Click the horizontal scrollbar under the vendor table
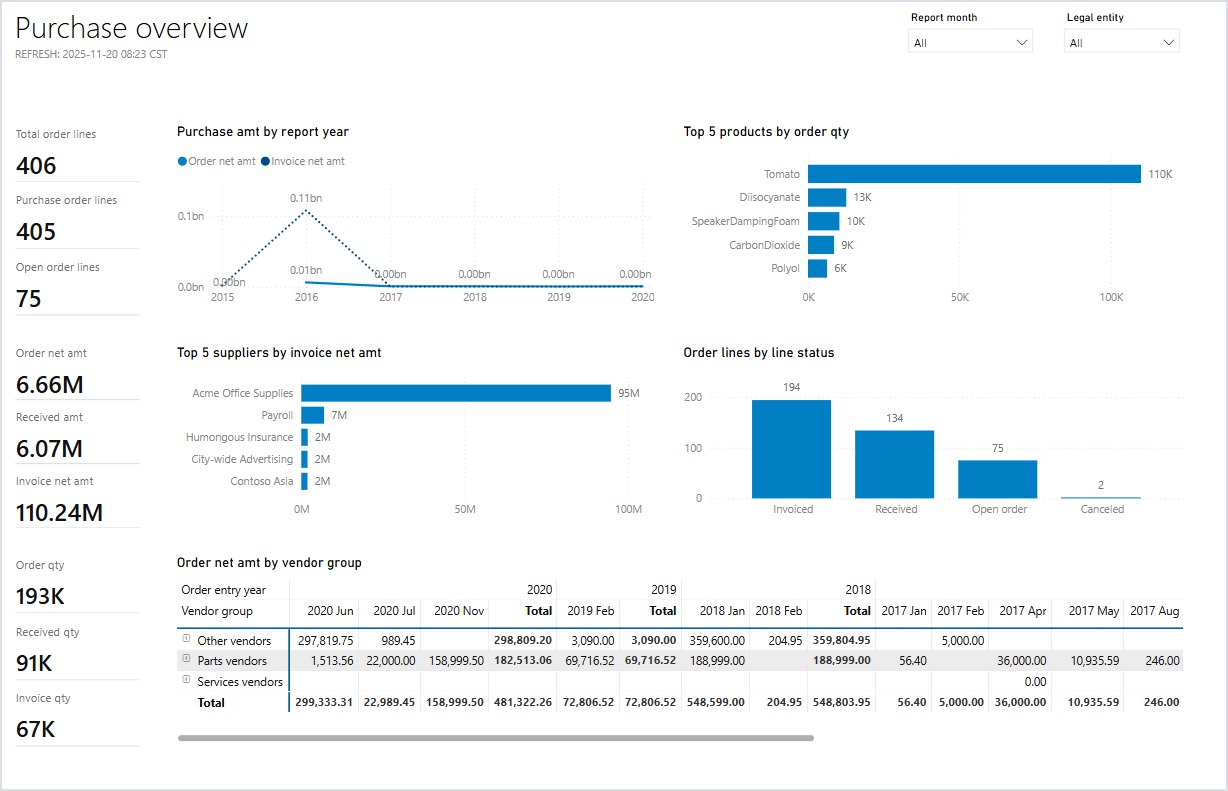1228x791 pixels. coord(496,738)
